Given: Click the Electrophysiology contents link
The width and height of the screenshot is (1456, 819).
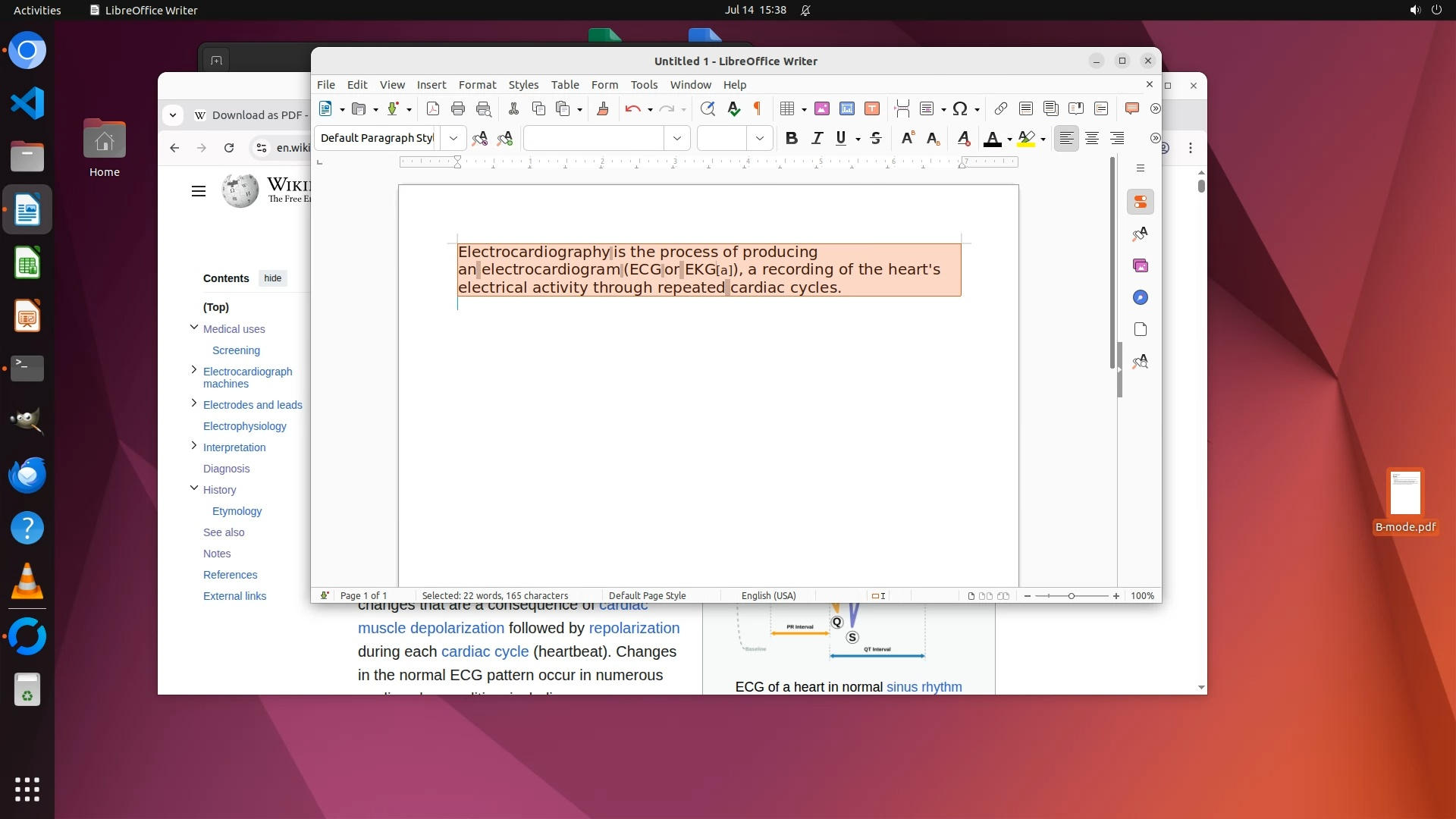Looking at the screenshot, I should tap(244, 426).
